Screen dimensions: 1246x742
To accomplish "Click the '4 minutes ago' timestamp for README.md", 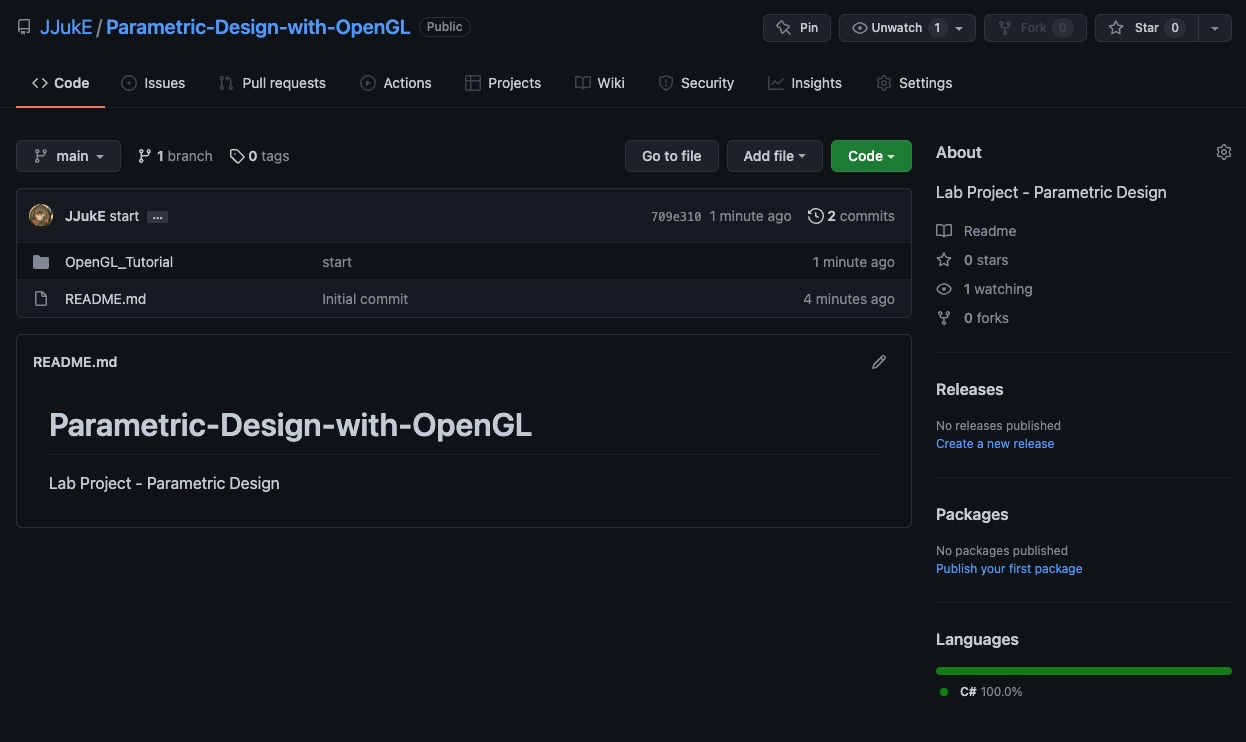I will (x=849, y=299).
